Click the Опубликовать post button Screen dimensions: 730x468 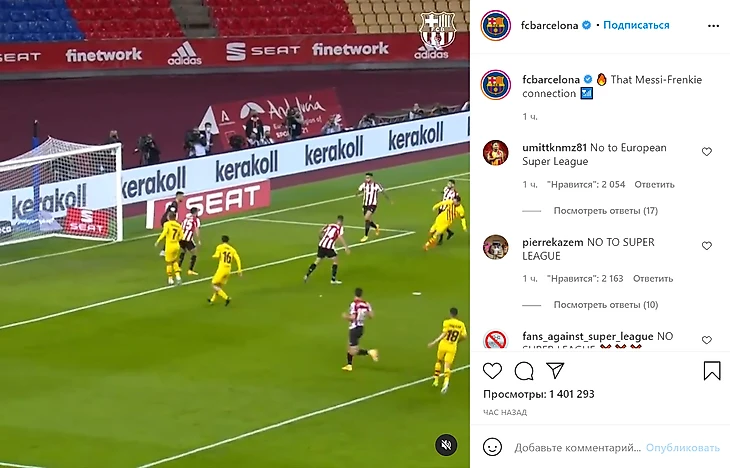[683, 448]
